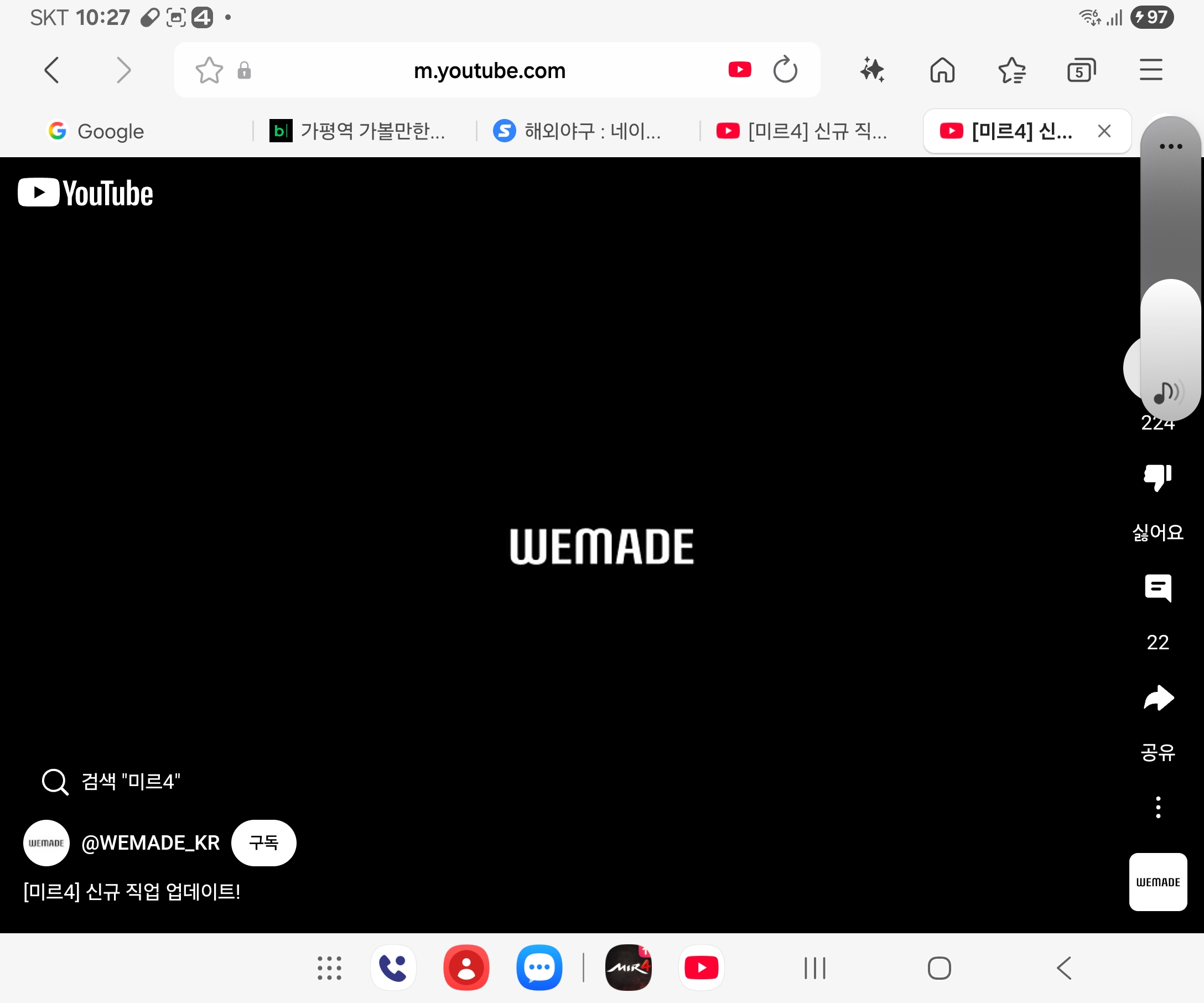Open the comments icon
The width and height of the screenshot is (1204, 1003).
1157,587
